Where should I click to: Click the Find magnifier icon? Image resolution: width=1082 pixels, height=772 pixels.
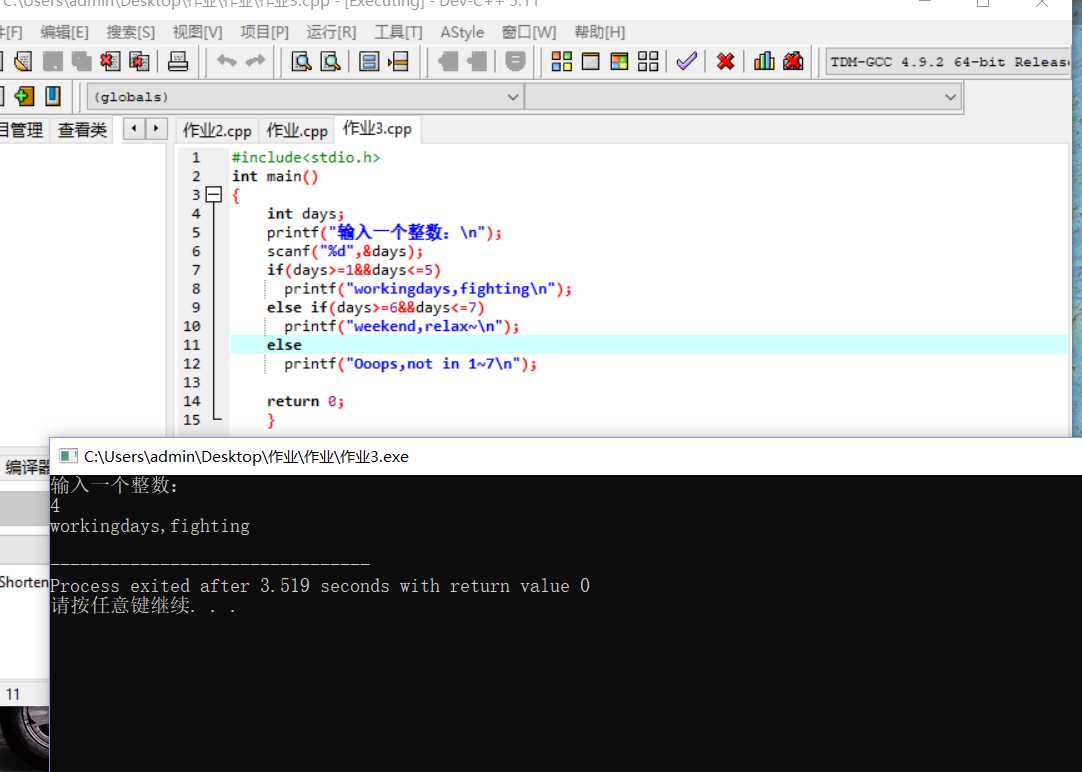301,62
